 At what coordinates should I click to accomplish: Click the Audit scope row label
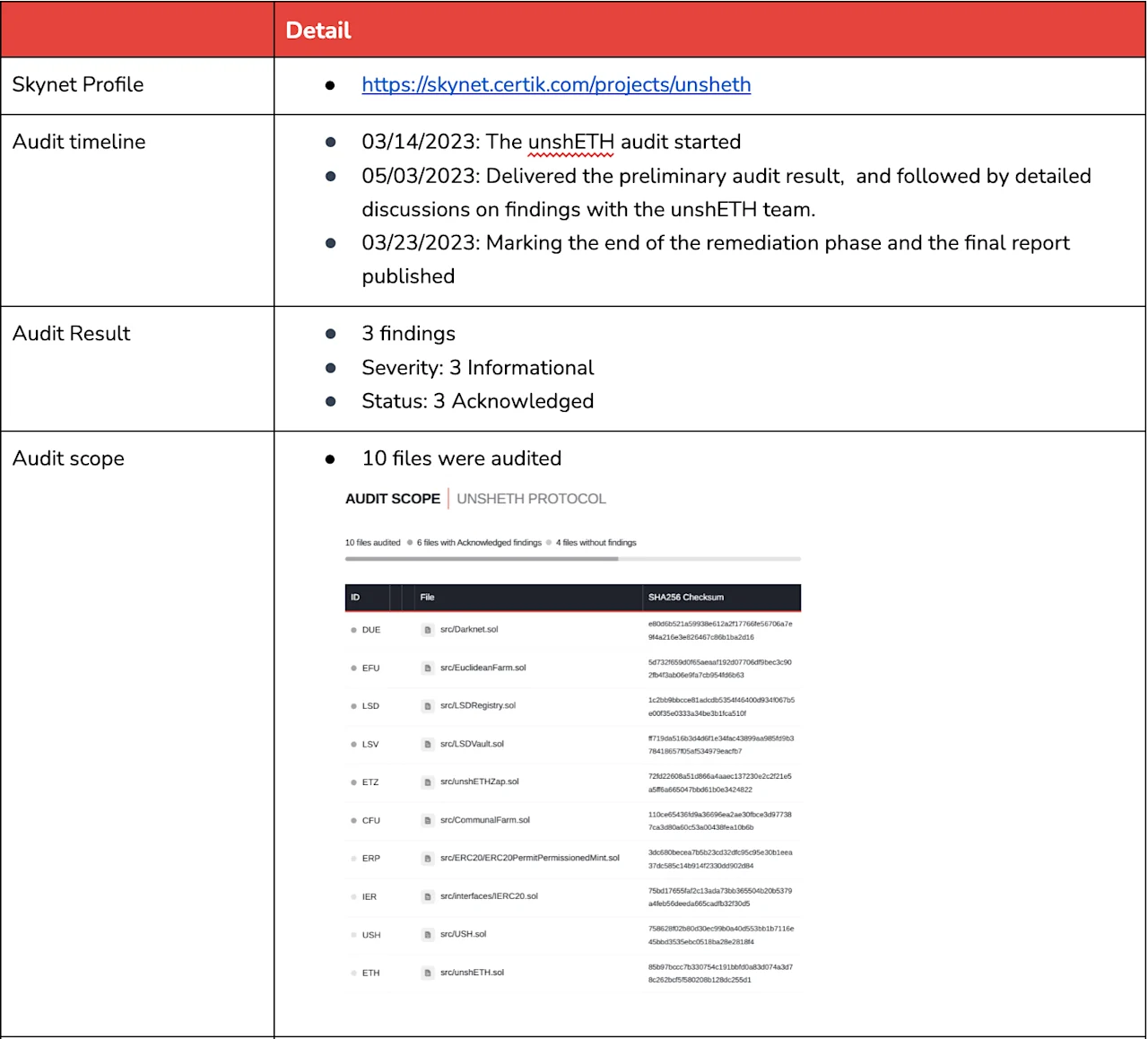(68, 458)
